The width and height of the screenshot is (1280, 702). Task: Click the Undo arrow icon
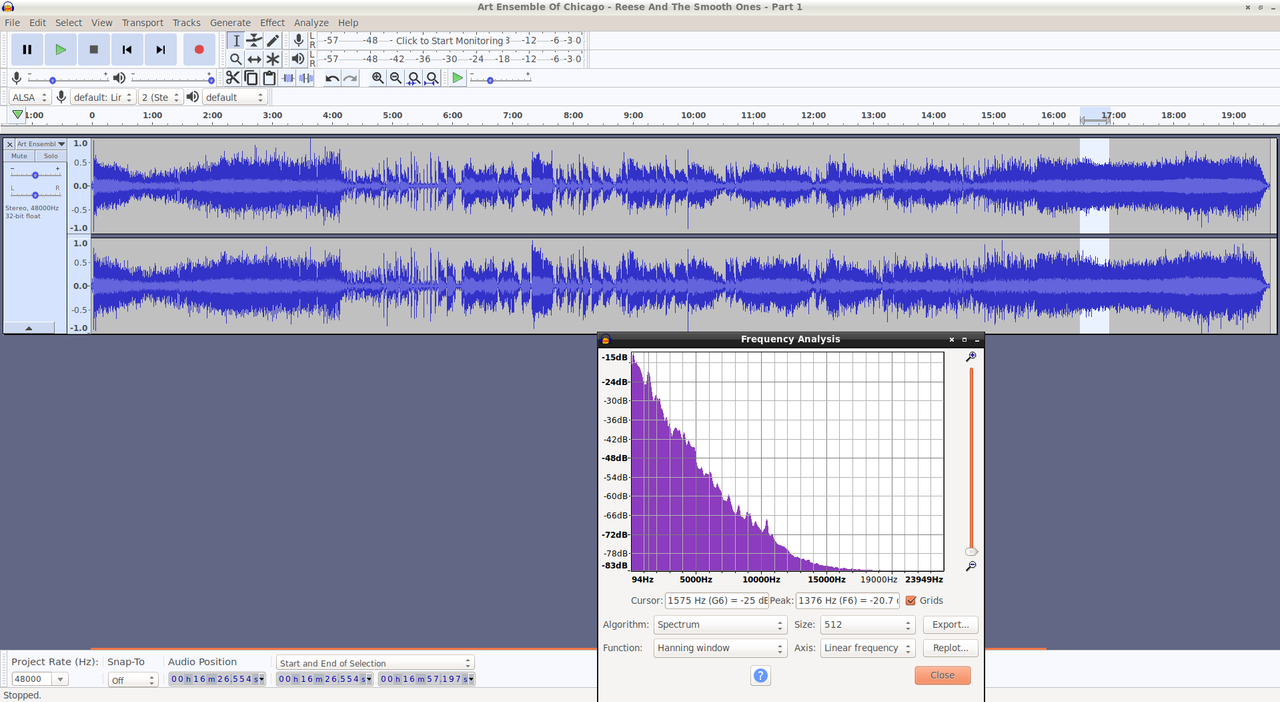click(332, 78)
